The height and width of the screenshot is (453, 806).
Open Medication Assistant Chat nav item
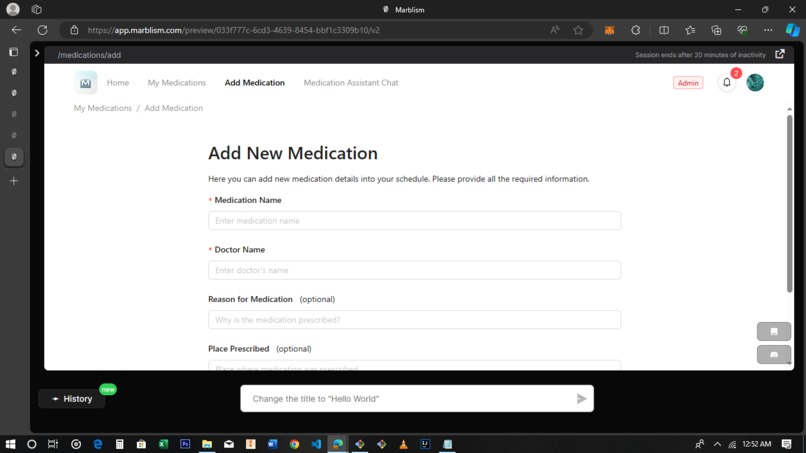pos(351,83)
